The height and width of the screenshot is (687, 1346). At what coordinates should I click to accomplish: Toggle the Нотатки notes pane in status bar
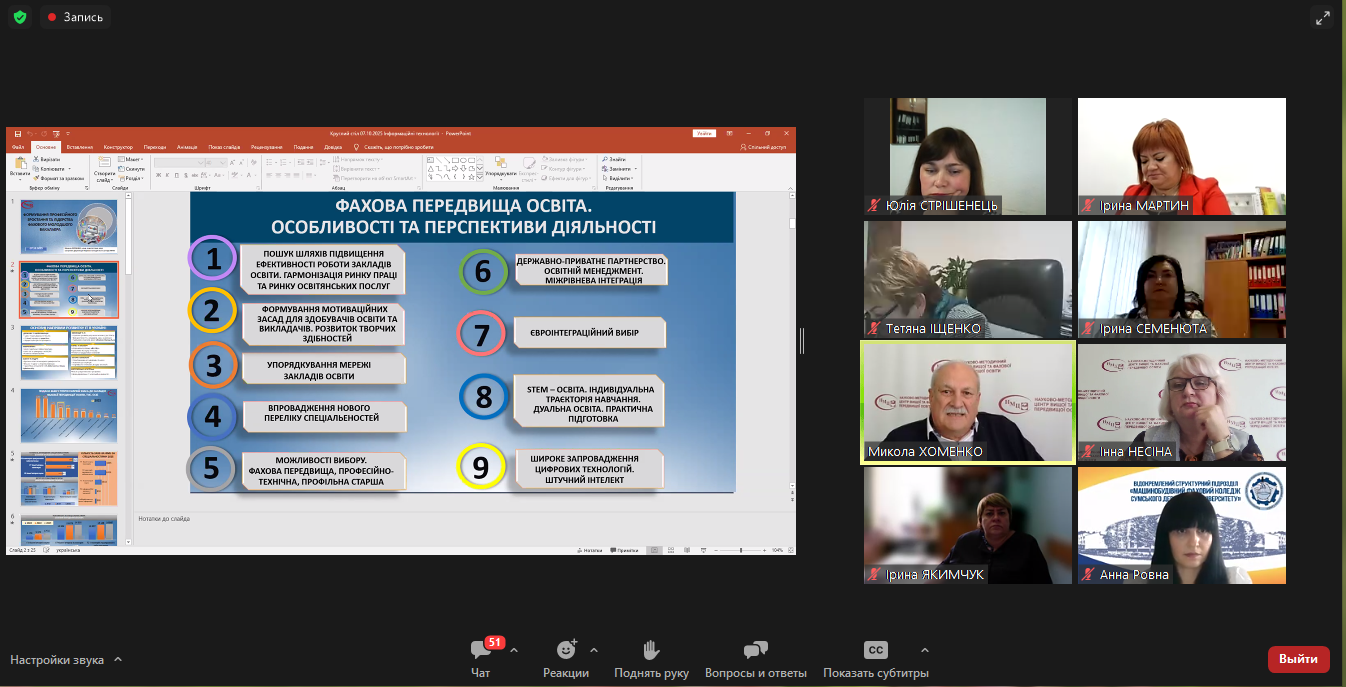point(592,550)
